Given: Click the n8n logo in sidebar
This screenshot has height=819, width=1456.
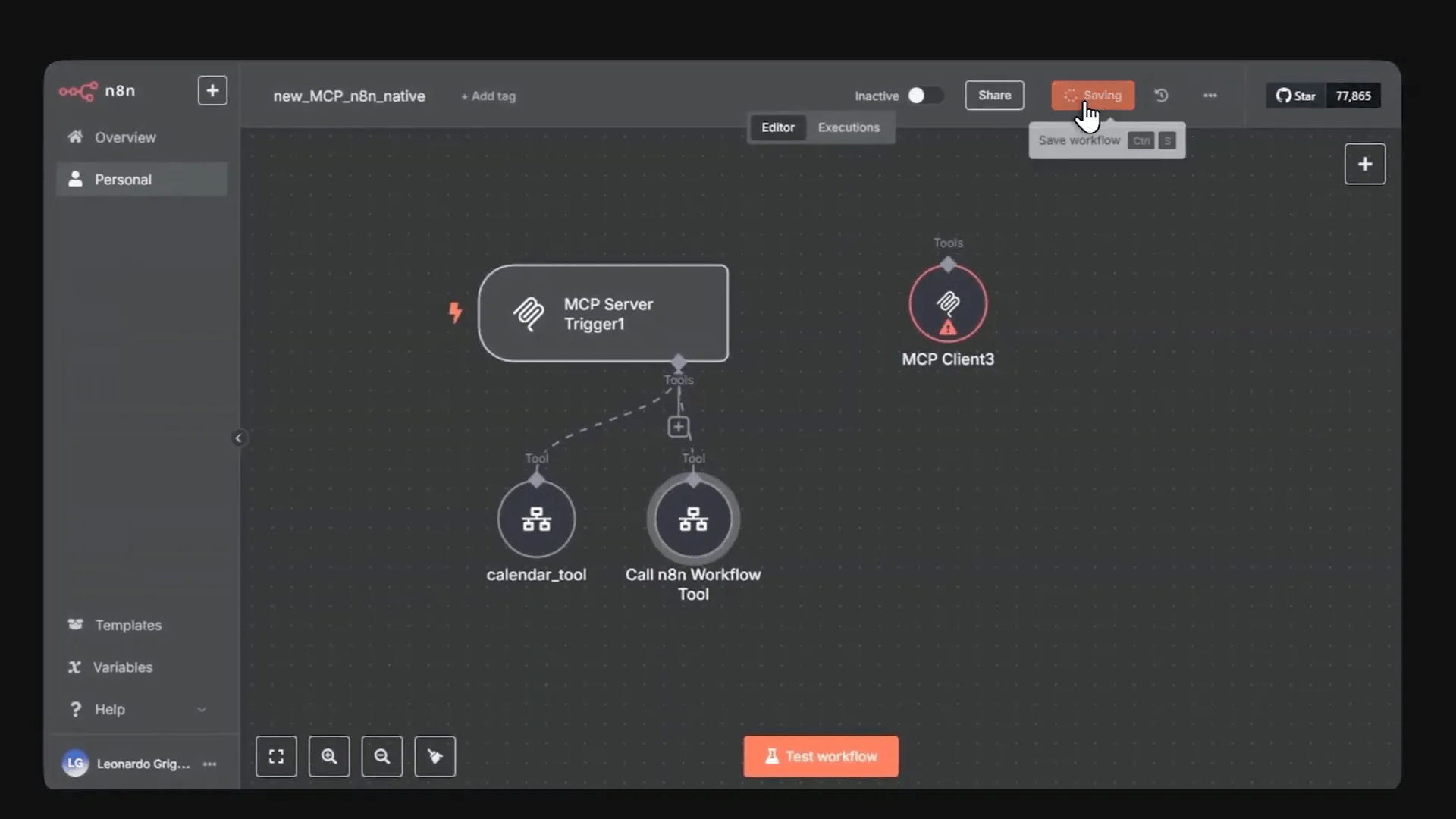Looking at the screenshot, I should 97,91.
